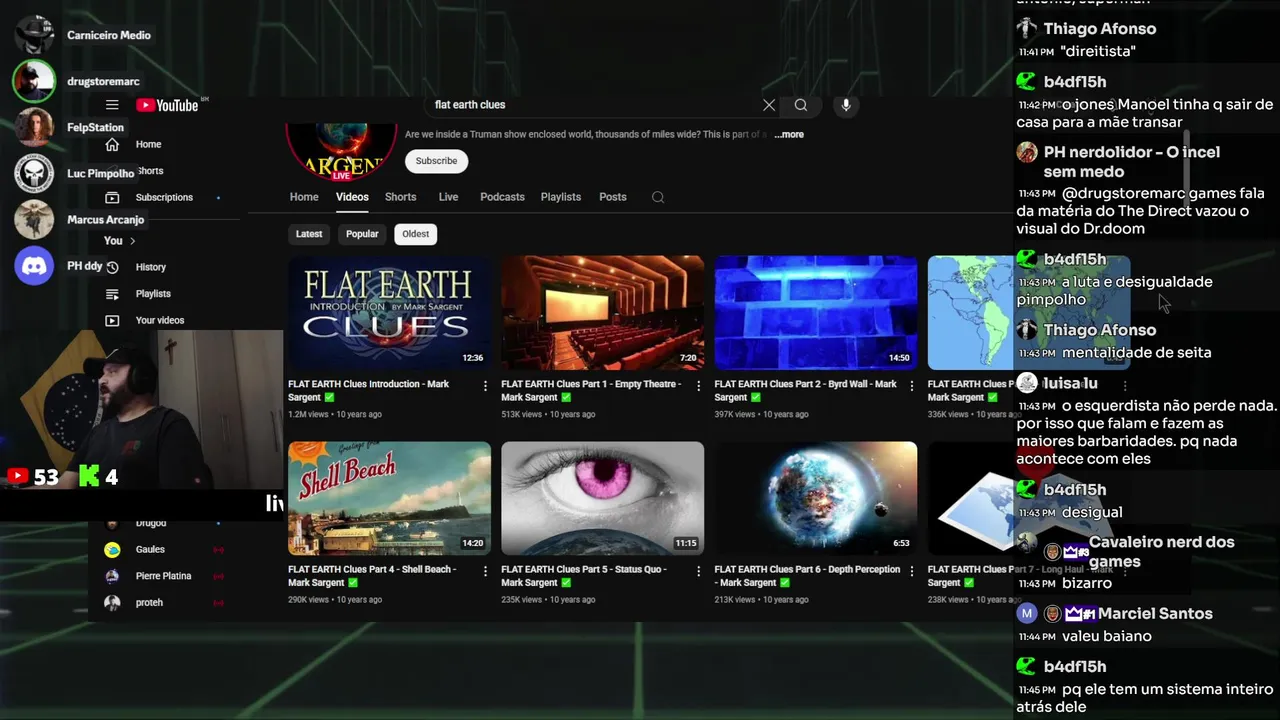Viewport: 1280px width, 720px height.
Task: Click chat username PH nerdolidor
Action: click(1132, 162)
